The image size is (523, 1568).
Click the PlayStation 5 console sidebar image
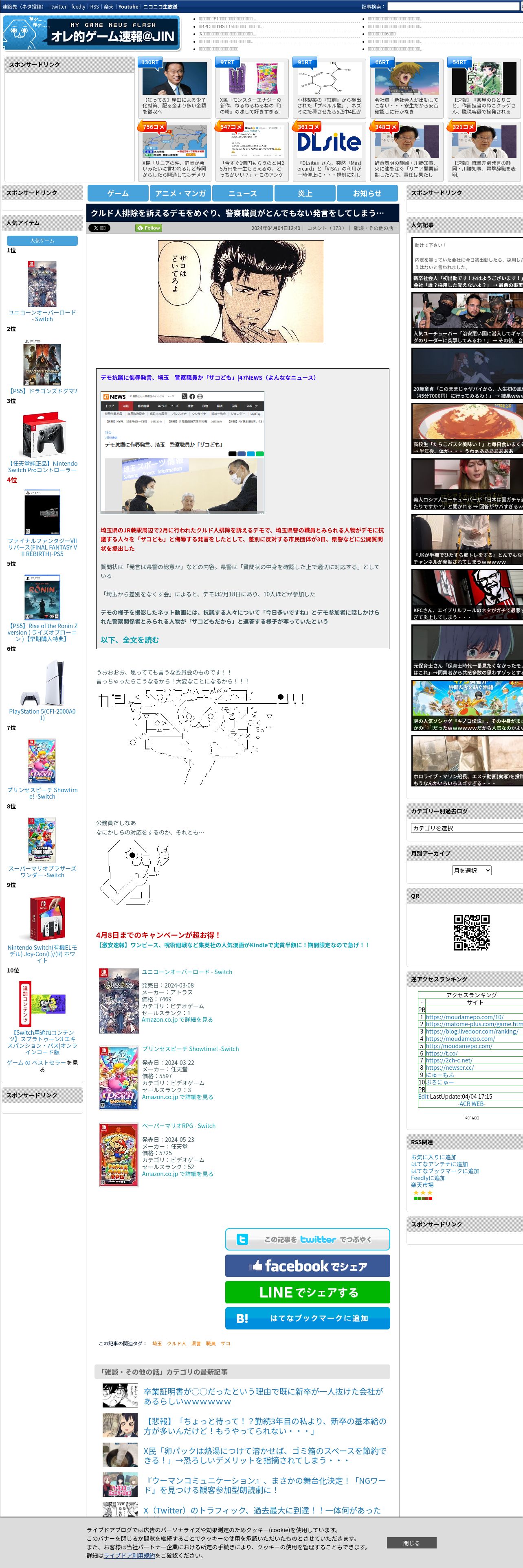pyautogui.click(x=42, y=682)
